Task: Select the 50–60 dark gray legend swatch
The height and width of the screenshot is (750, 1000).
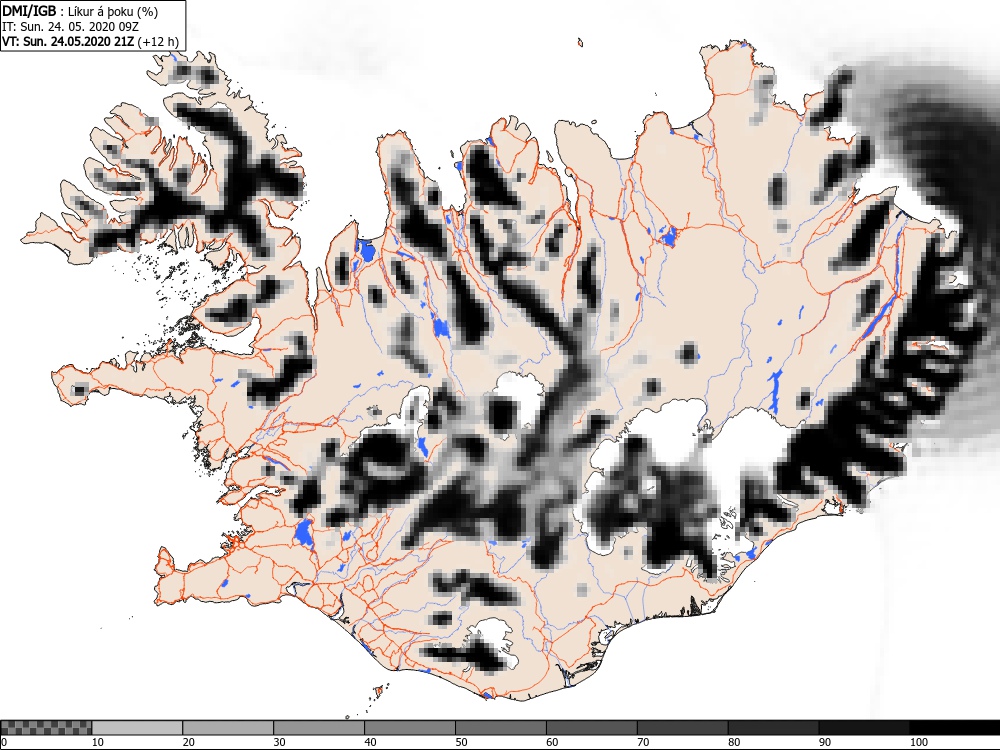Action: pos(501,728)
